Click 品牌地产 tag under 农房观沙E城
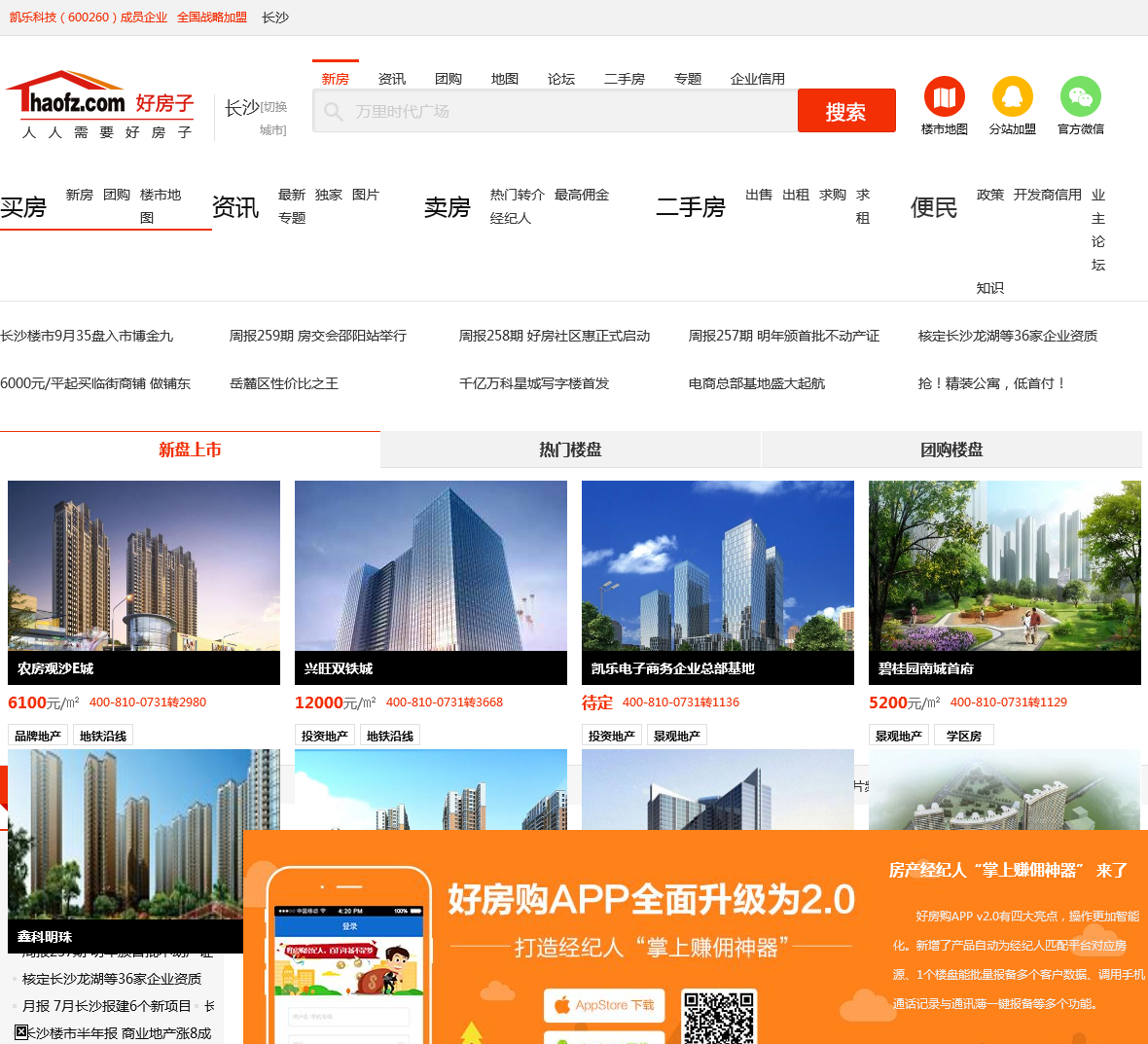Viewport: 1148px width, 1044px height. tap(38, 736)
